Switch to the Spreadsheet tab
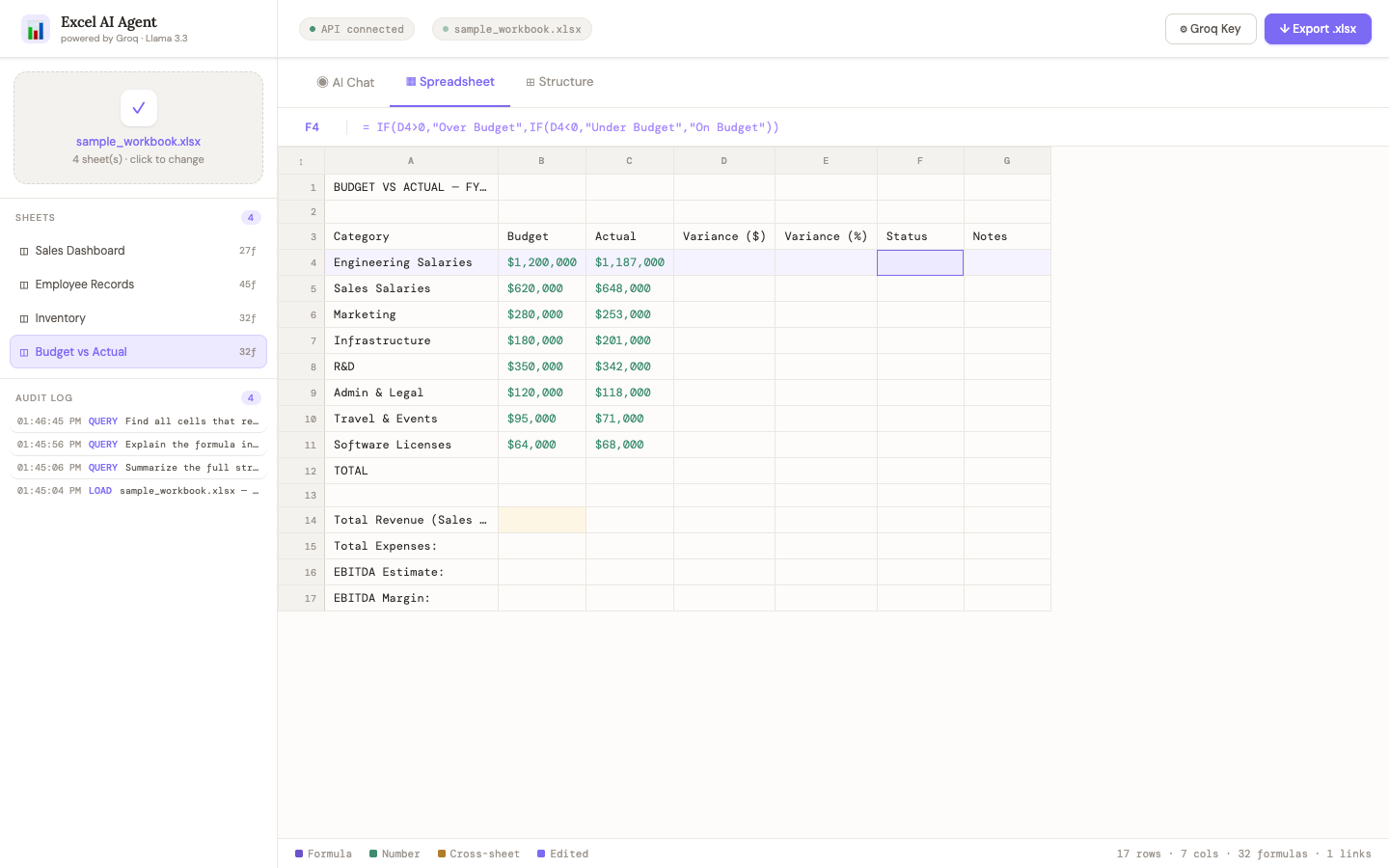Screen dimensions: 1389x868 (x=449, y=82)
